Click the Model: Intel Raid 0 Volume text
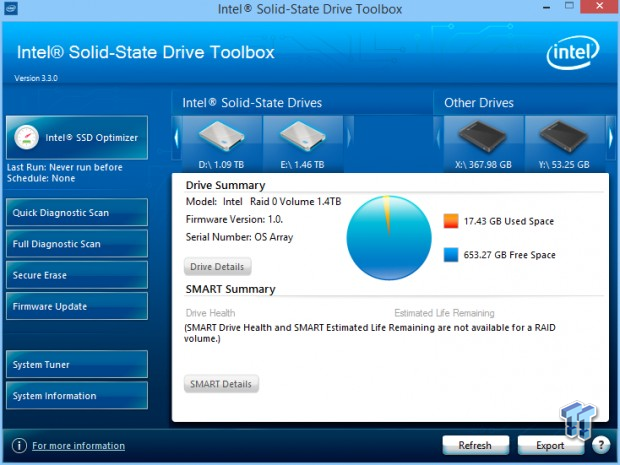 coord(263,202)
